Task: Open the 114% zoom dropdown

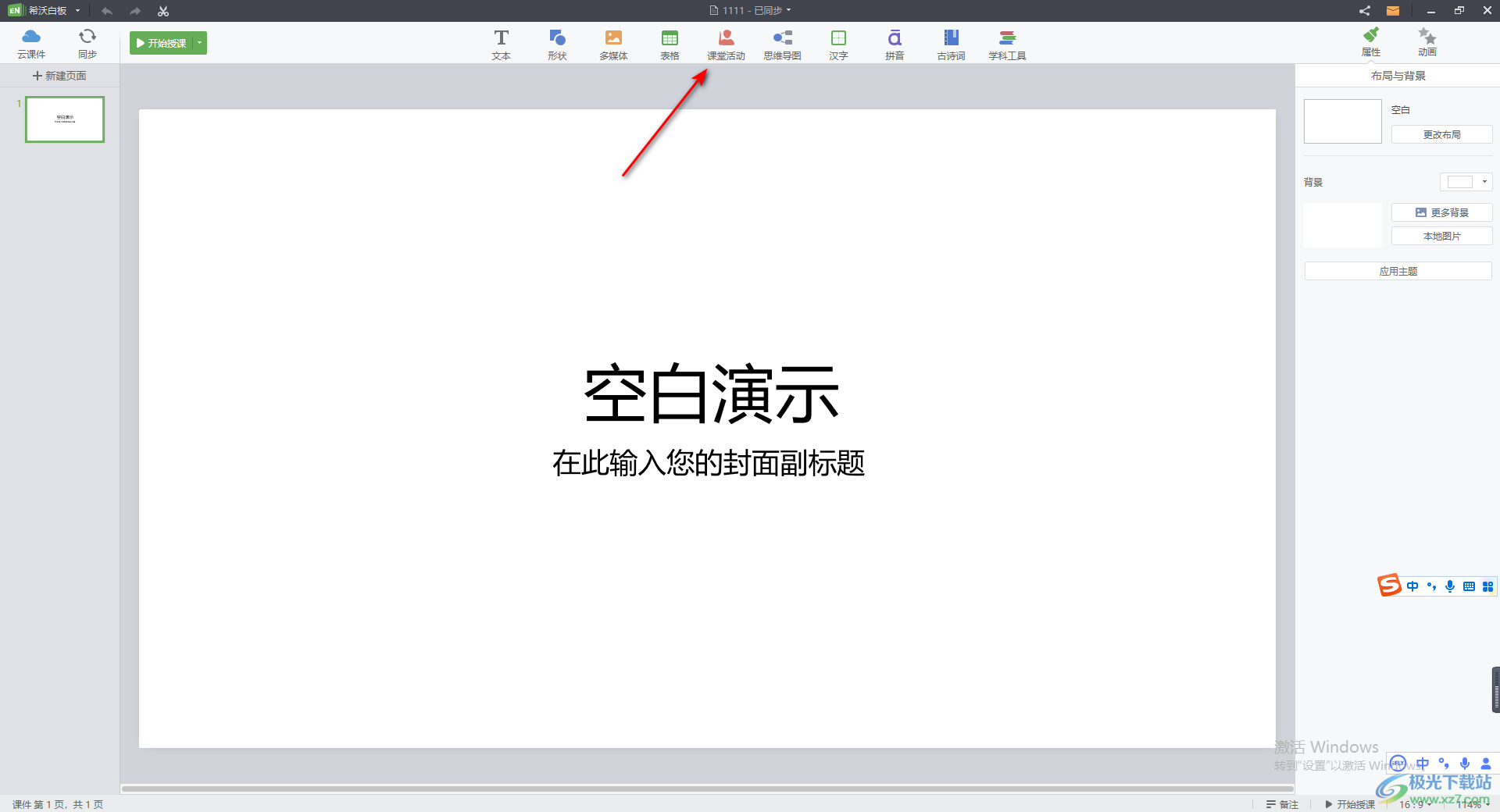Action: pyautogui.click(x=1472, y=804)
